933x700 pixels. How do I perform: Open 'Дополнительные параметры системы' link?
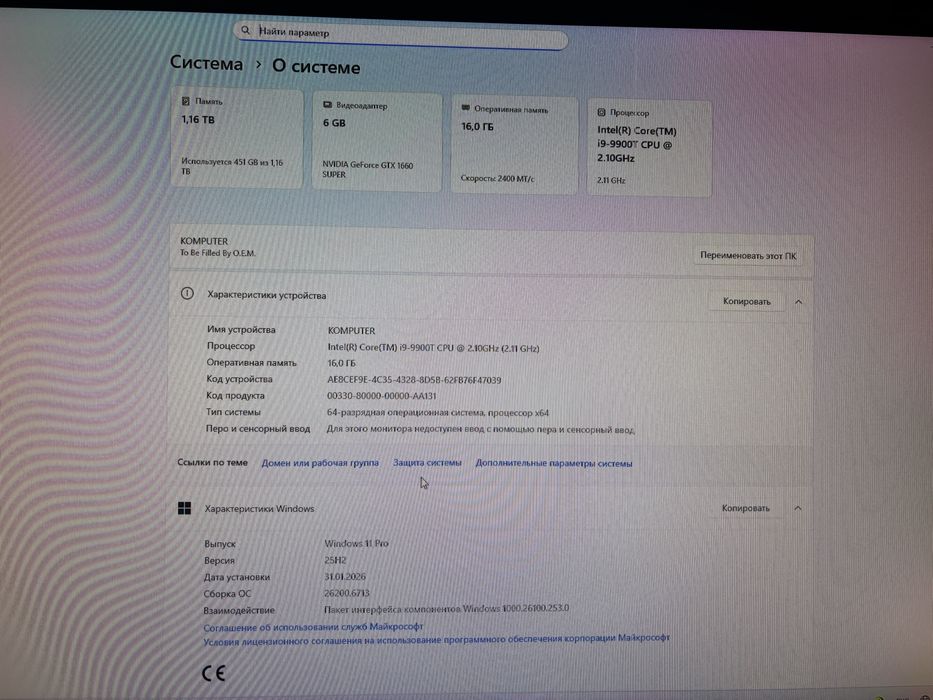point(553,463)
